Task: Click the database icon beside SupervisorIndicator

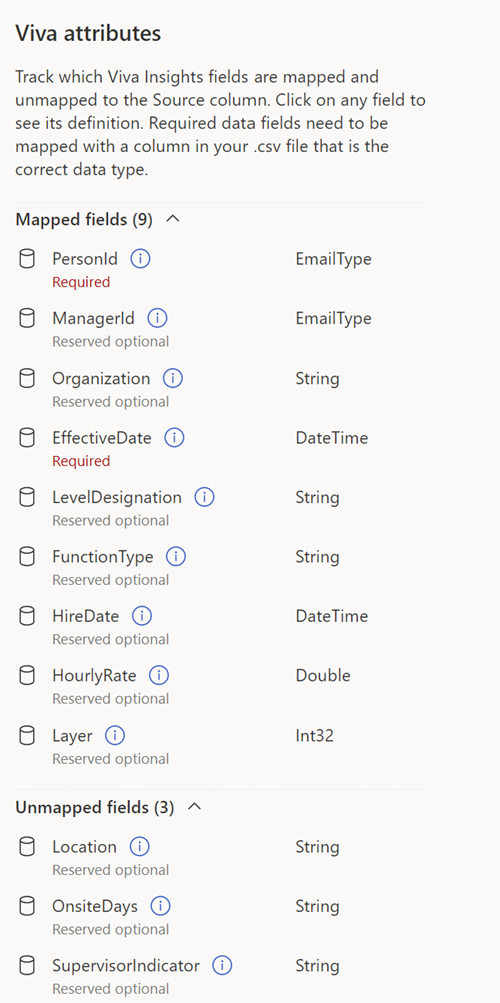Action: pos(27,966)
